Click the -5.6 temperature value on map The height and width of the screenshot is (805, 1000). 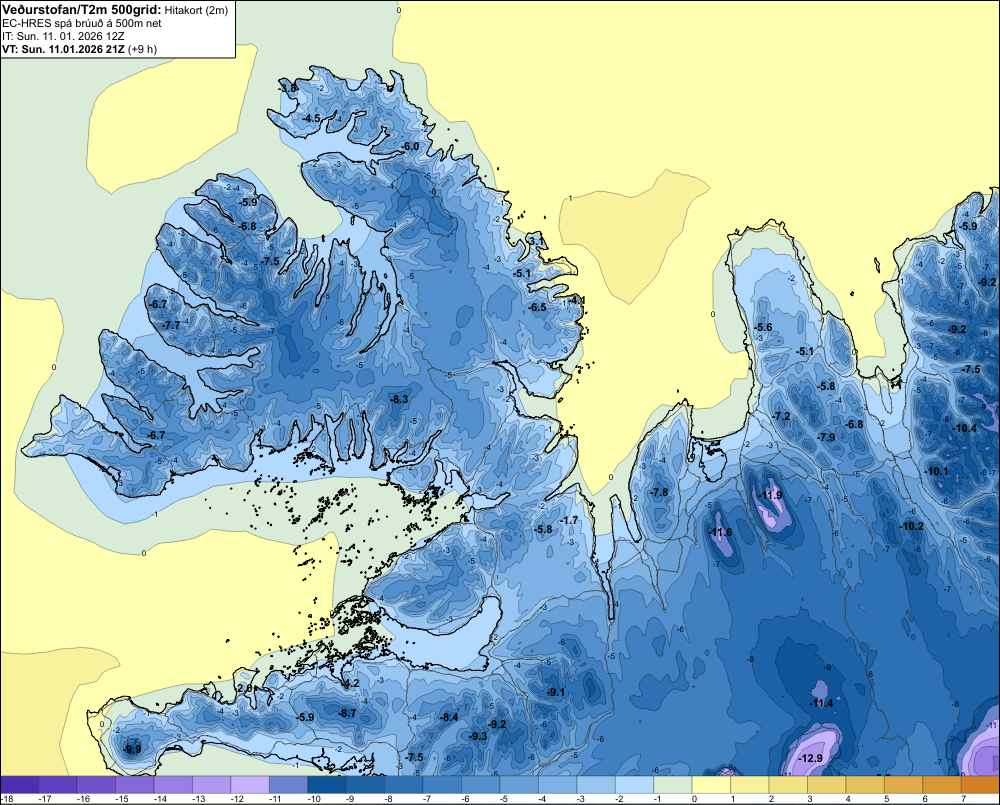coord(763,327)
